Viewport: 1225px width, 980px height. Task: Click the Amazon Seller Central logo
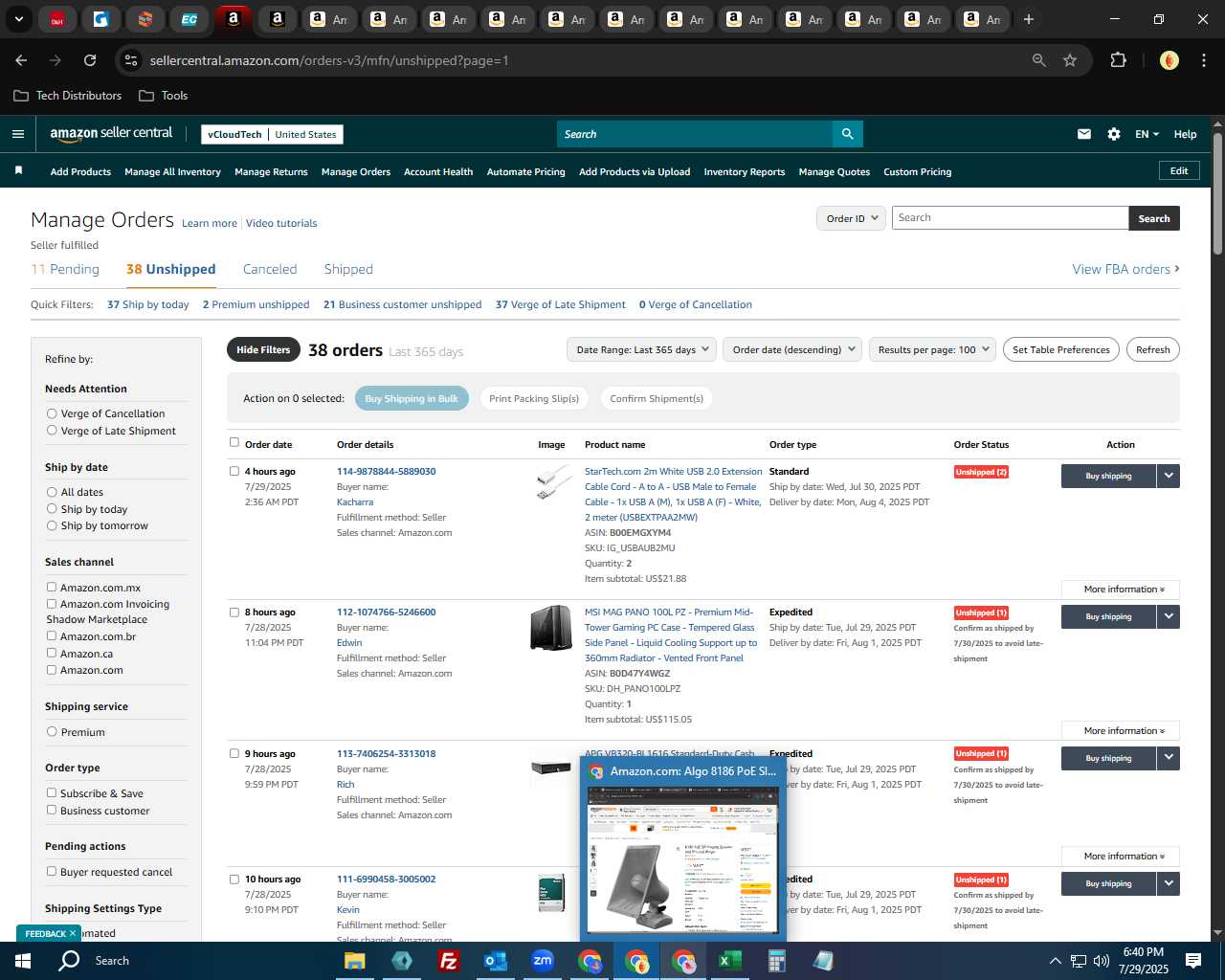coord(111,134)
